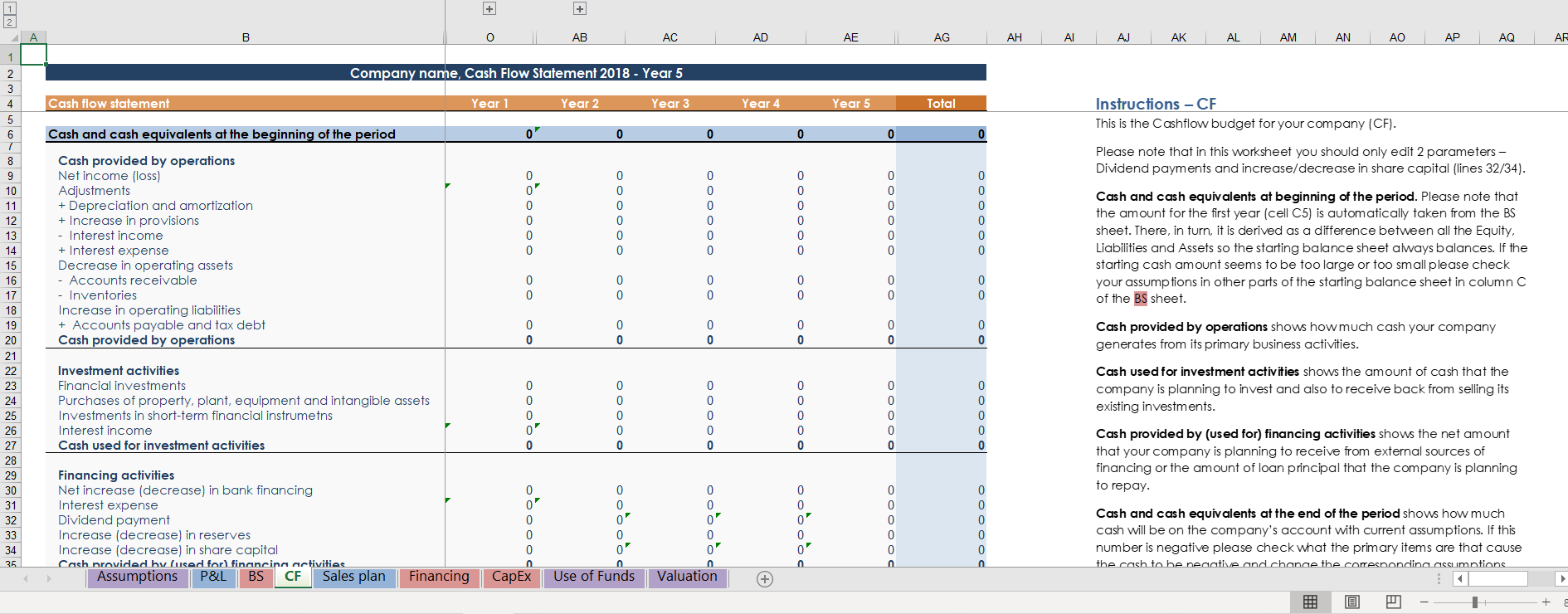Select 'Purchases of property, plant' row label
This screenshot has height=614, width=1568.
244,401
